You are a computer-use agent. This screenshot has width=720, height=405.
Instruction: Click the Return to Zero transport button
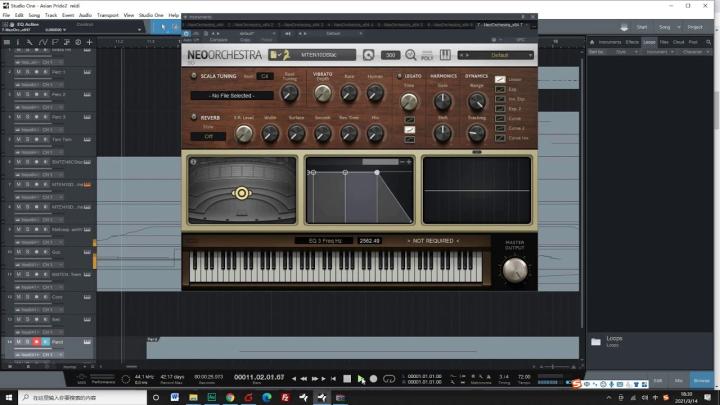coord(333,379)
